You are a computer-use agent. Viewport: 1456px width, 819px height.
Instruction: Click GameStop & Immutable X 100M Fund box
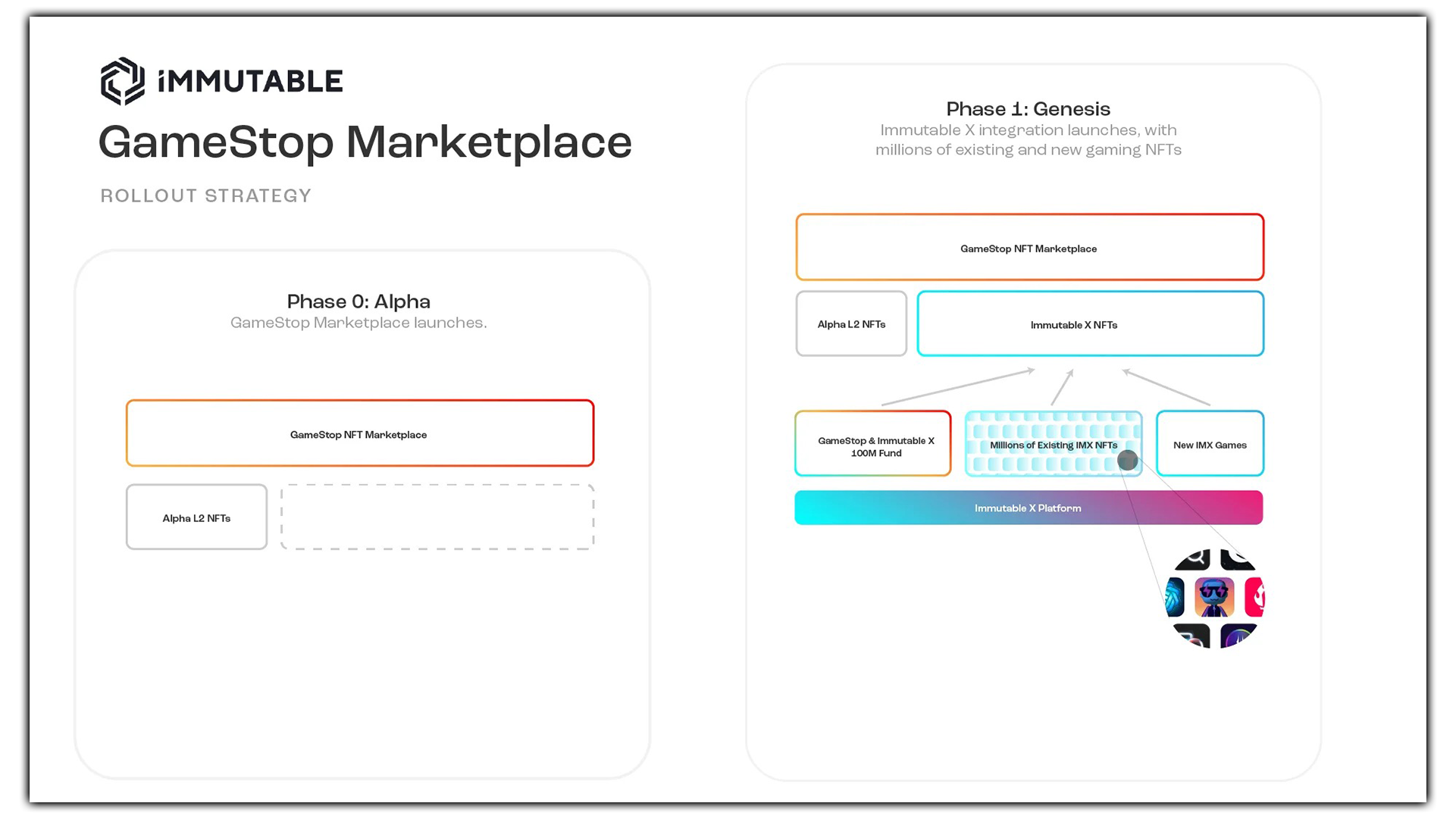pyautogui.click(x=872, y=444)
